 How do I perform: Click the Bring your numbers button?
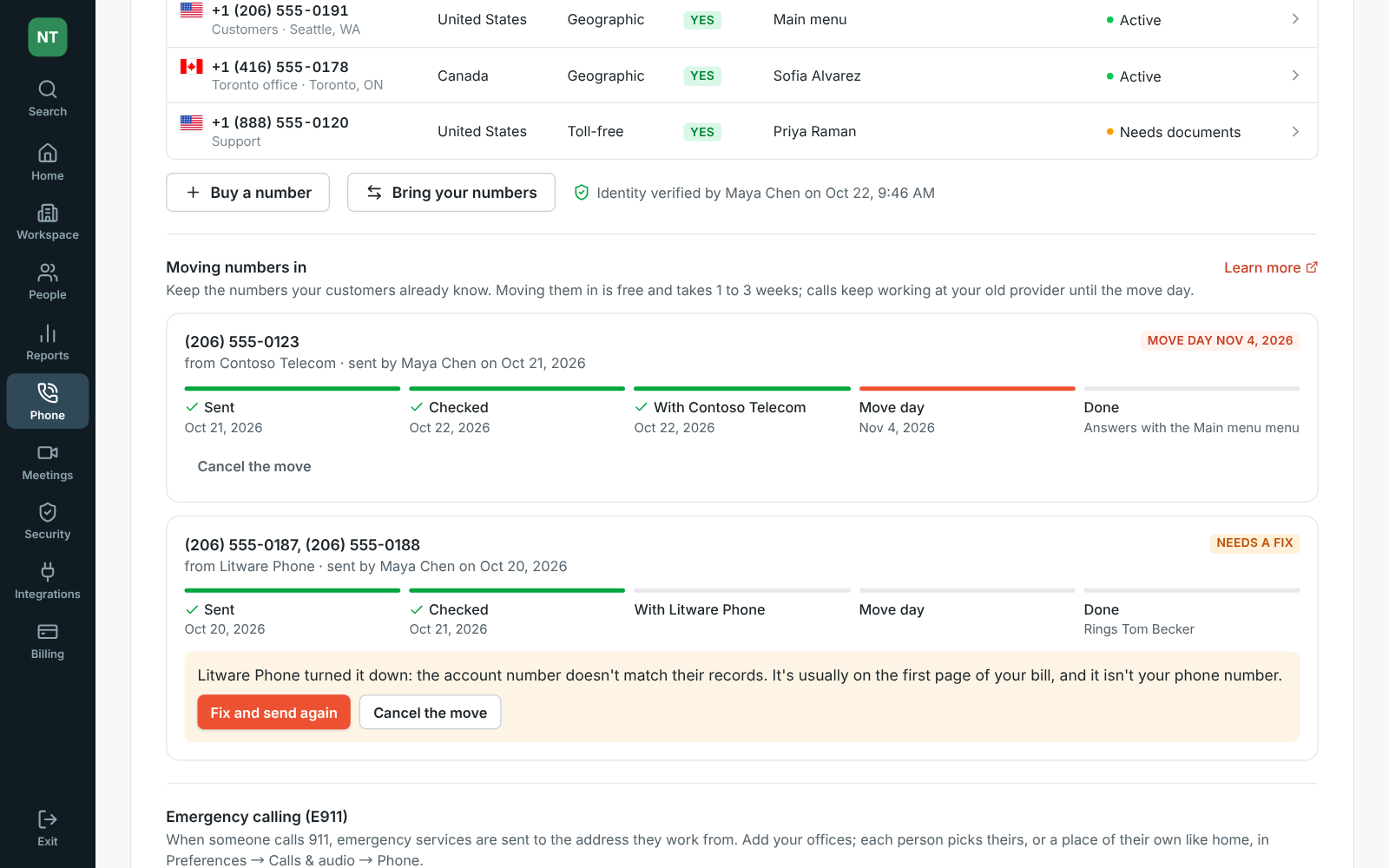point(451,193)
